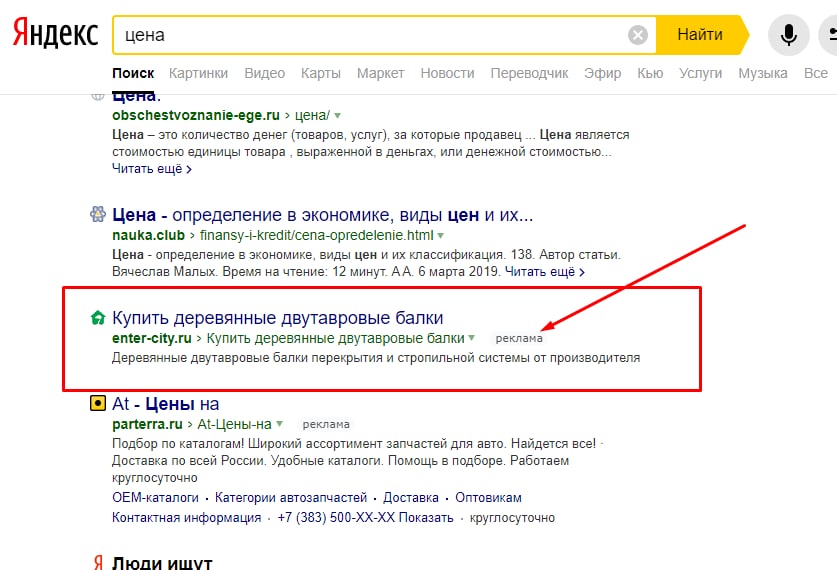The height and width of the screenshot is (570, 837).
Task: Go to the Маркет tab
Action: [380, 73]
